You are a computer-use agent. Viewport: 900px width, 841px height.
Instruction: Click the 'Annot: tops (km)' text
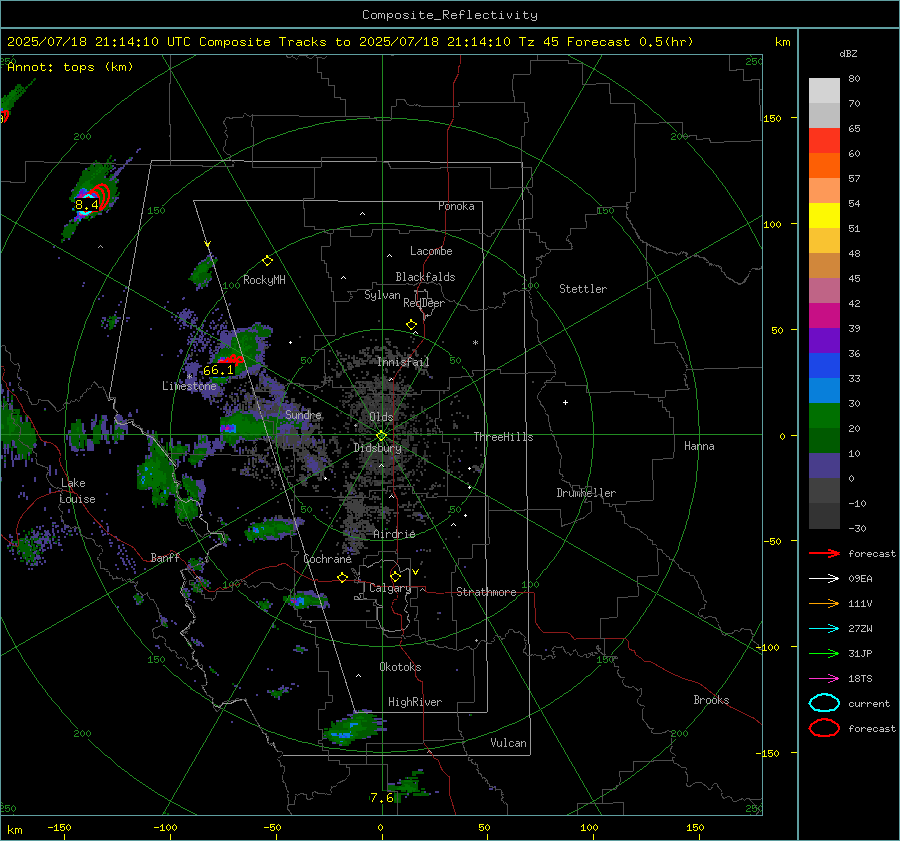click(70, 67)
